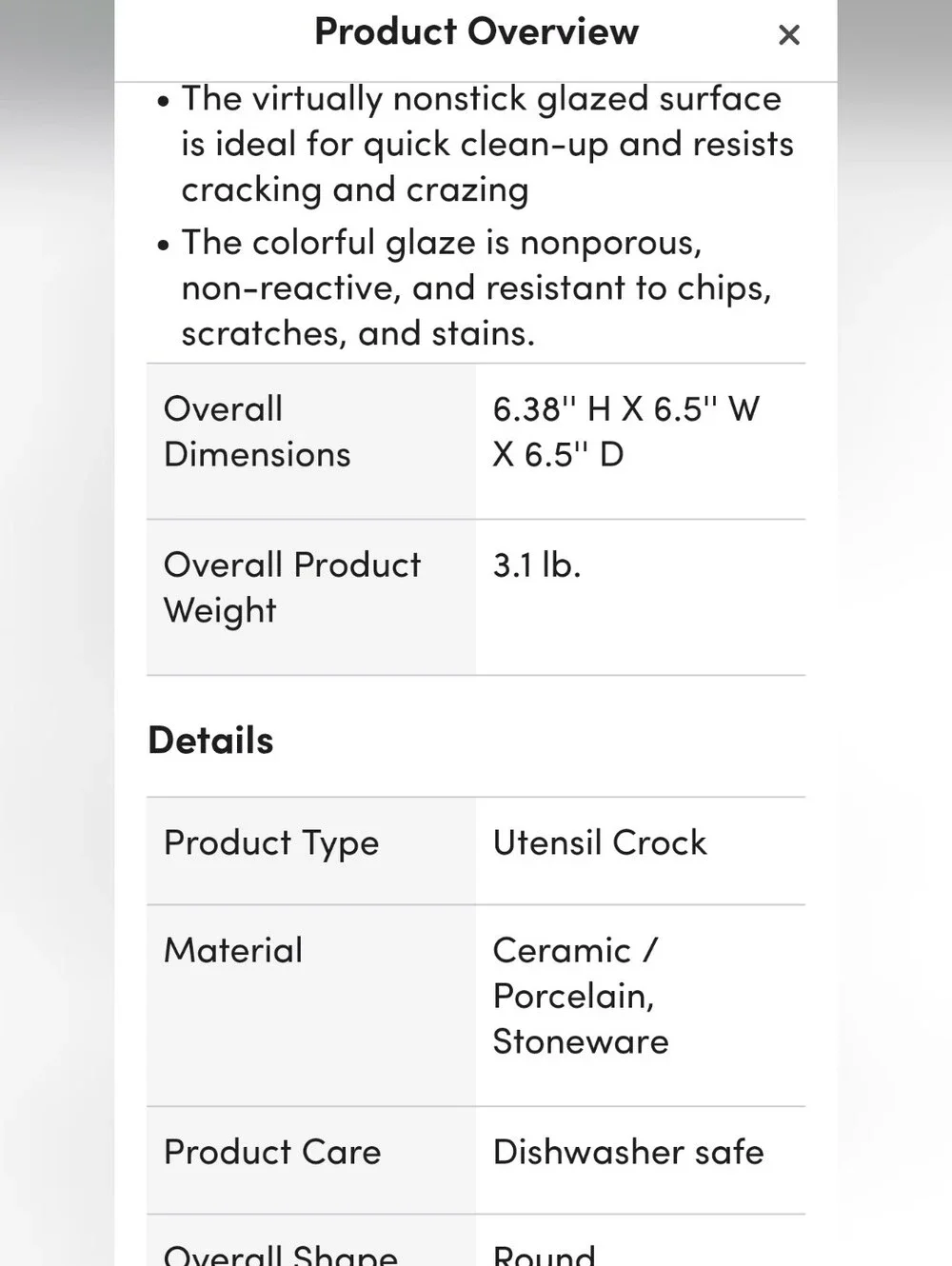Select the Product Care row label
This screenshot has height=1266, width=952.
pyautogui.click(x=272, y=1152)
